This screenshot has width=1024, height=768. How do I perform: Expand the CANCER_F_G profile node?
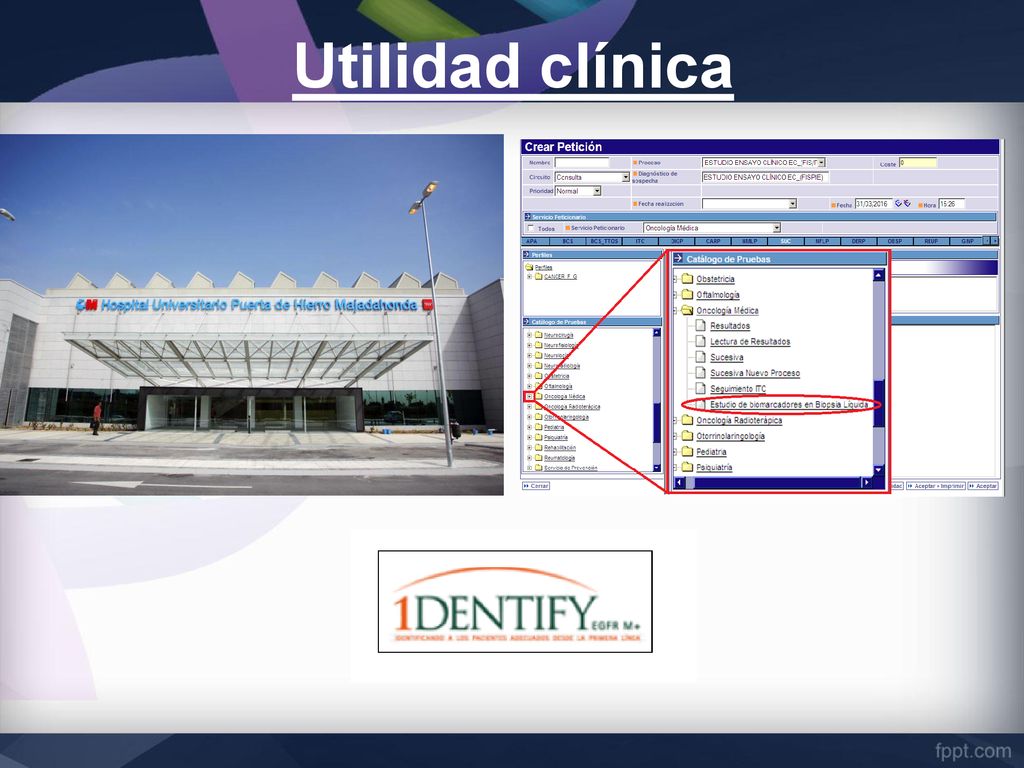point(530,276)
